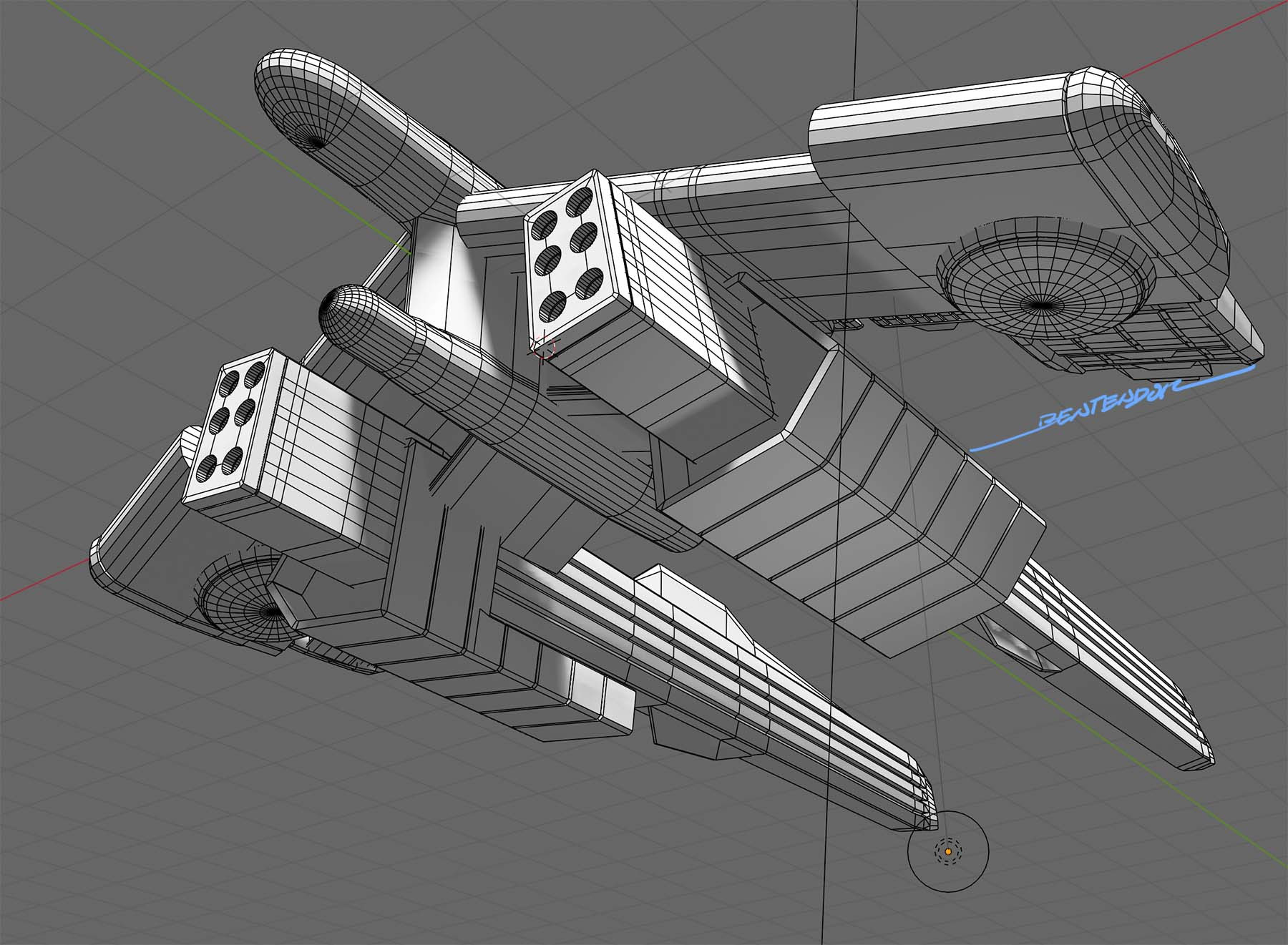Screen dimensions: 1288x945
Task: Select the lamp object with orange origin dot
Action: click(x=948, y=851)
